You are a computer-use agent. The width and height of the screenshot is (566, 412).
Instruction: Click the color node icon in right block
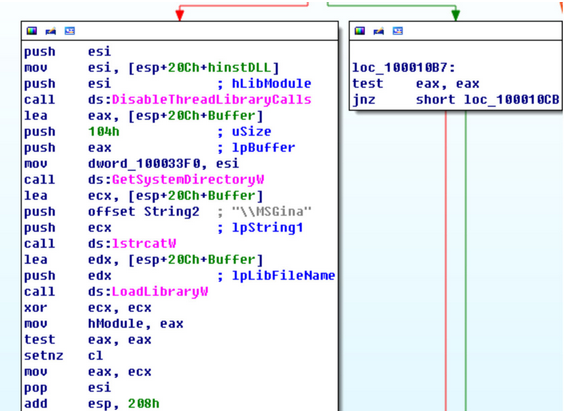tap(360, 31)
